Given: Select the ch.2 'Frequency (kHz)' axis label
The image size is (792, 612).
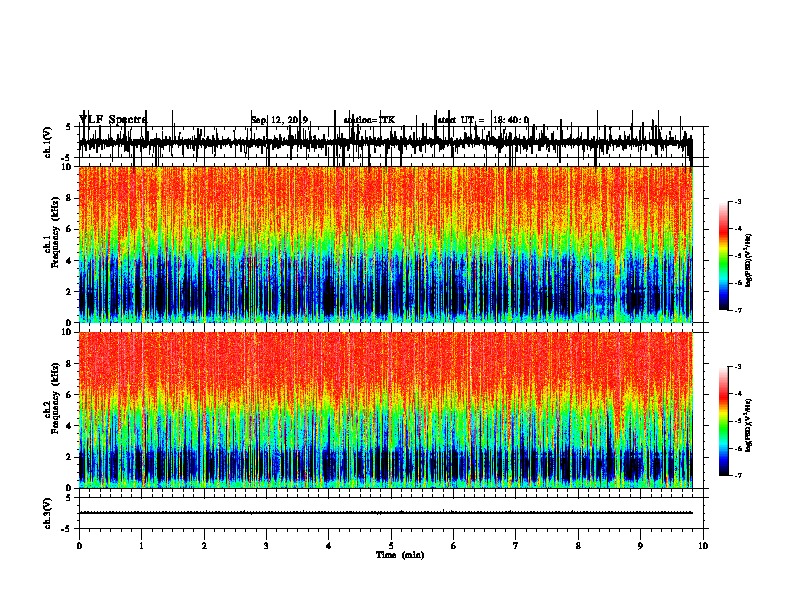Looking at the screenshot, I should (x=55, y=398).
